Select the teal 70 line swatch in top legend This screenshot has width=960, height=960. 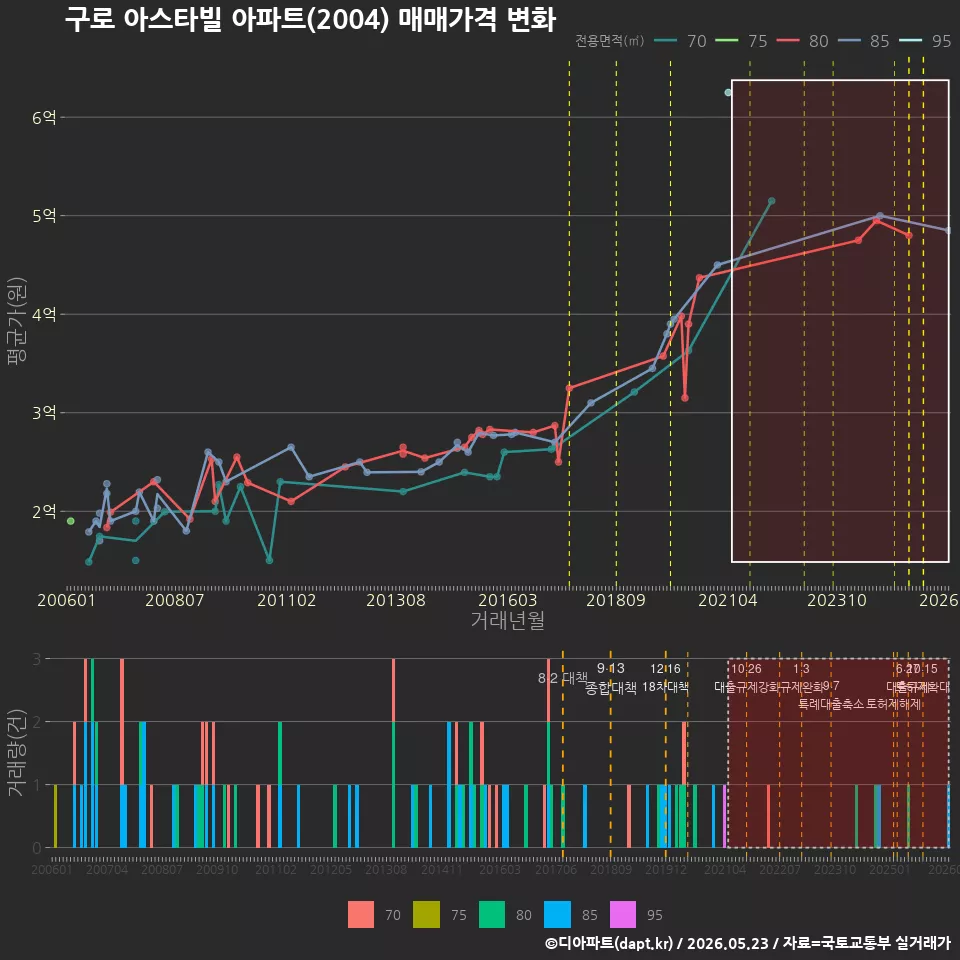(x=666, y=40)
